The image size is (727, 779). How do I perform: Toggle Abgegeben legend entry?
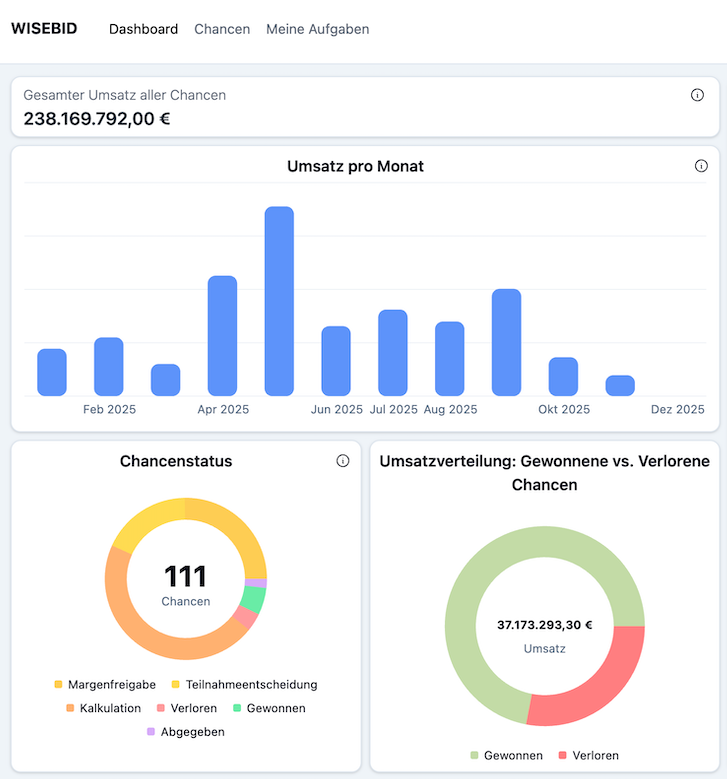tap(186, 732)
